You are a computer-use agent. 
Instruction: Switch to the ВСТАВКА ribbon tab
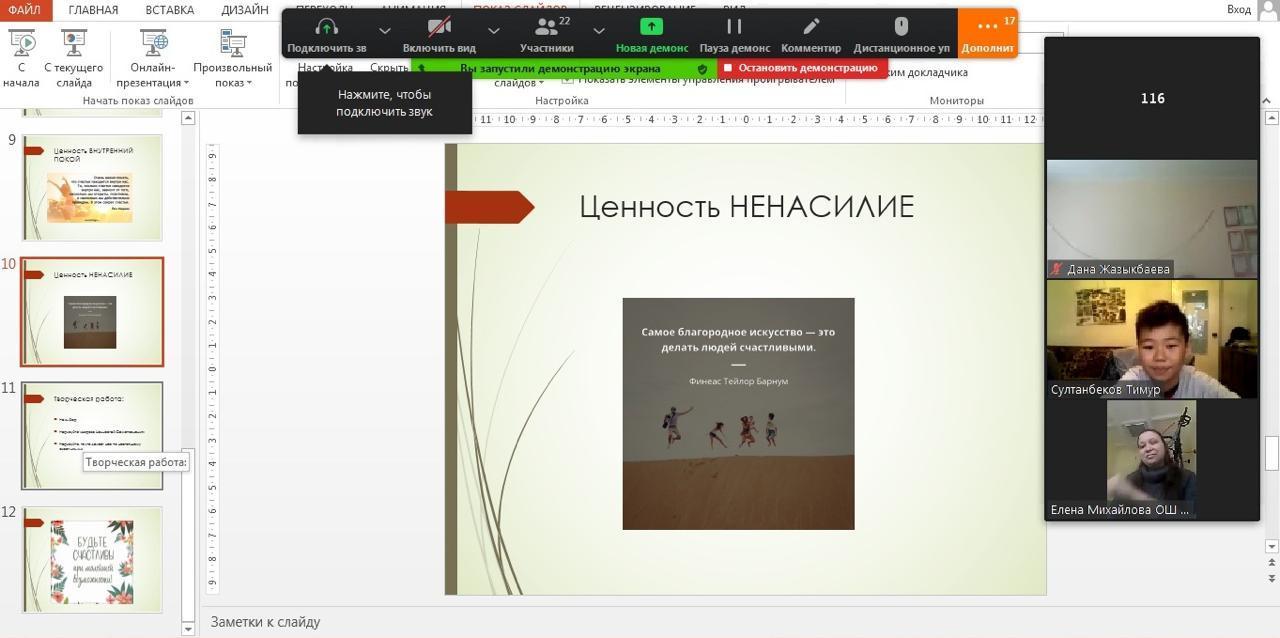(x=169, y=10)
